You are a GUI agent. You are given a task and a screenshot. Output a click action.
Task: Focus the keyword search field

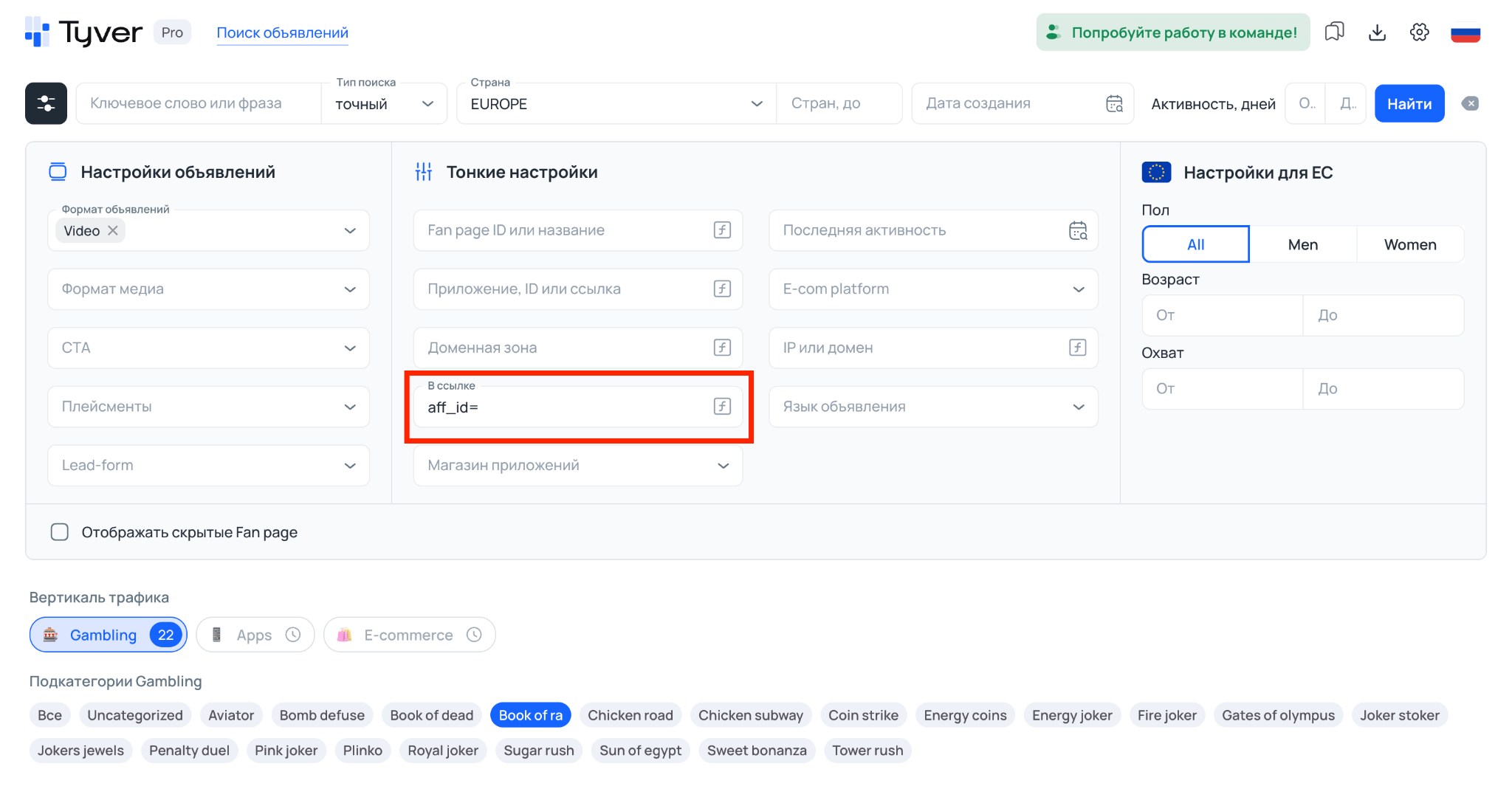(199, 103)
